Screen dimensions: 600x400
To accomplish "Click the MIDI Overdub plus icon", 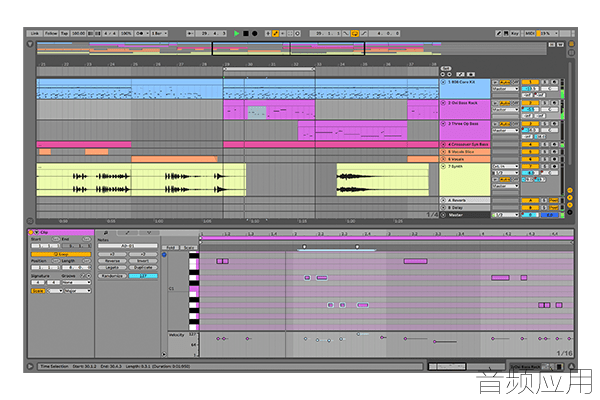I will [268, 34].
